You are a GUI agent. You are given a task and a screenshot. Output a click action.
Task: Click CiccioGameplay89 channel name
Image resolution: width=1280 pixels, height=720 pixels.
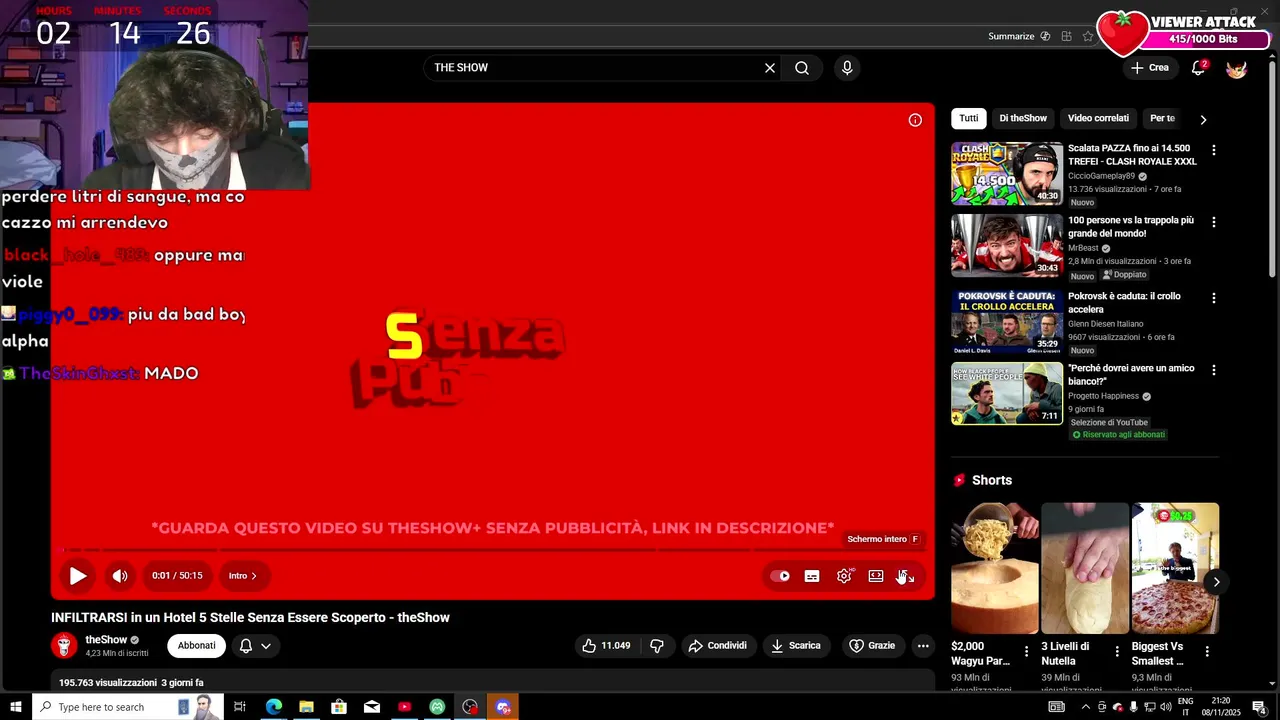point(1102,176)
